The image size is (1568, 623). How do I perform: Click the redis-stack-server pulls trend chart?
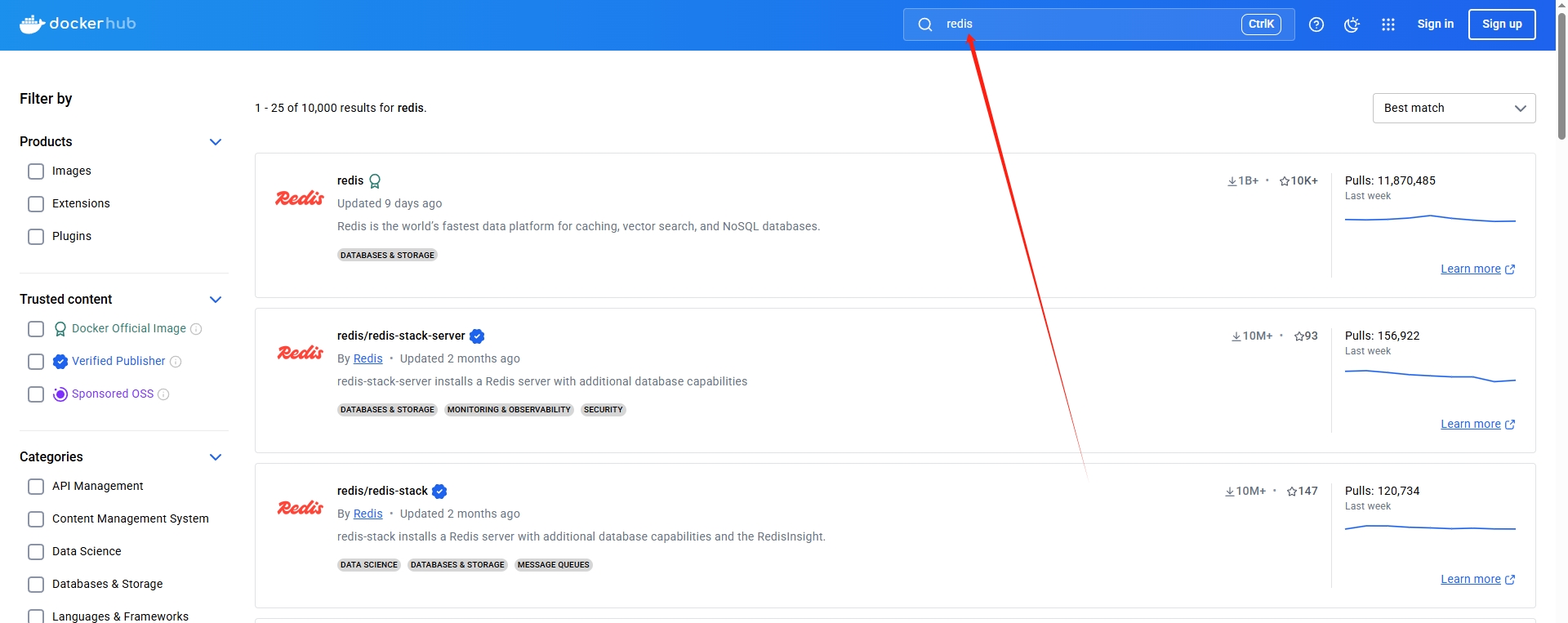[1430, 376]
